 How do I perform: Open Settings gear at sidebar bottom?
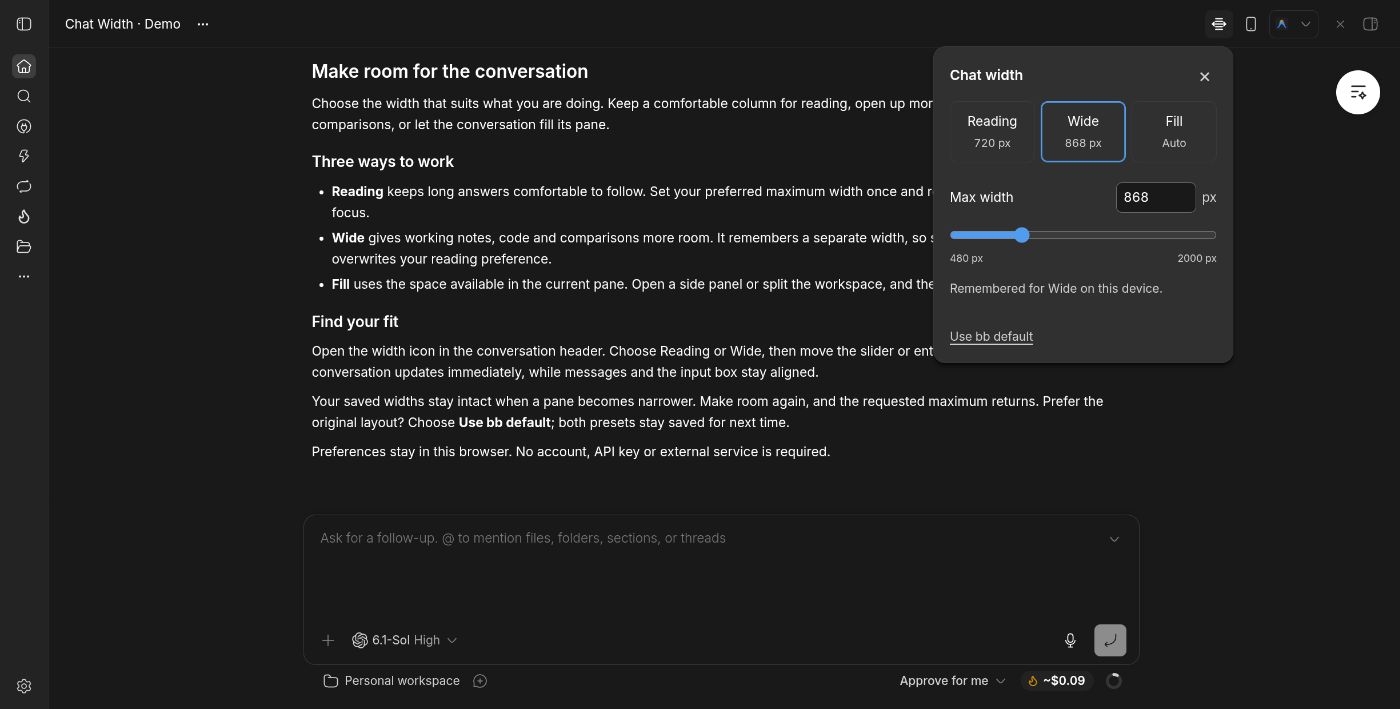pos(24,686)
